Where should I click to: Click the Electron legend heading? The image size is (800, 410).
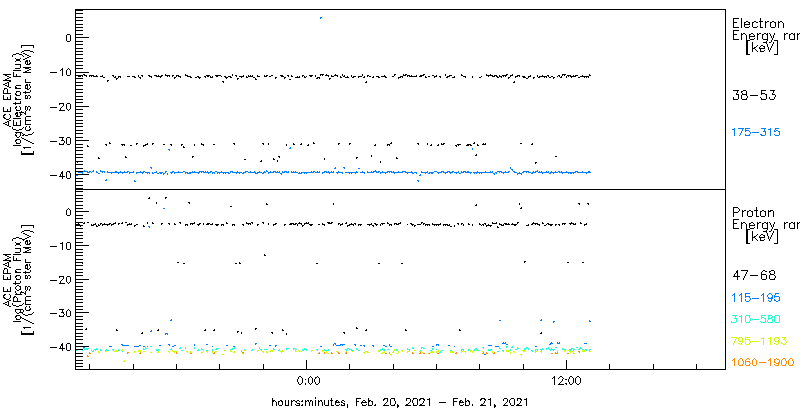[758, 23]
